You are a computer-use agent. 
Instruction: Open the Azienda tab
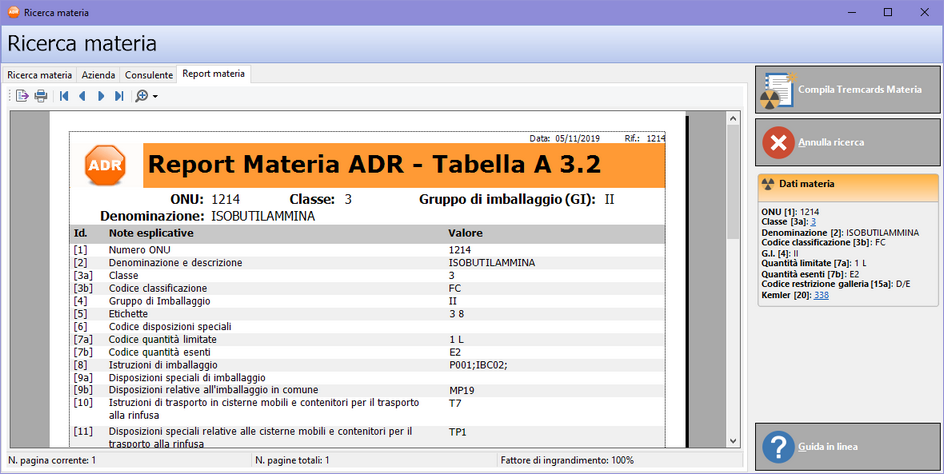tap(98, 75)
